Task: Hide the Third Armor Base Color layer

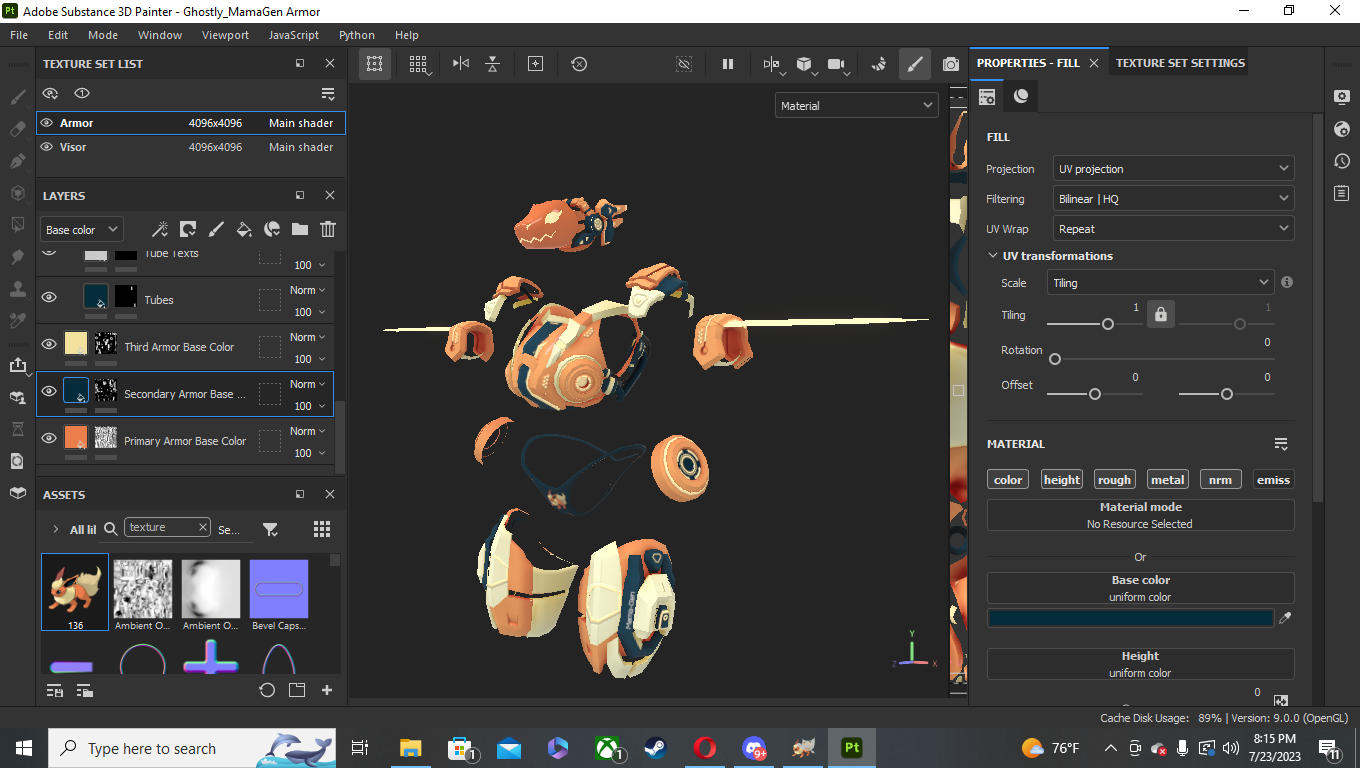Action: 49,344
